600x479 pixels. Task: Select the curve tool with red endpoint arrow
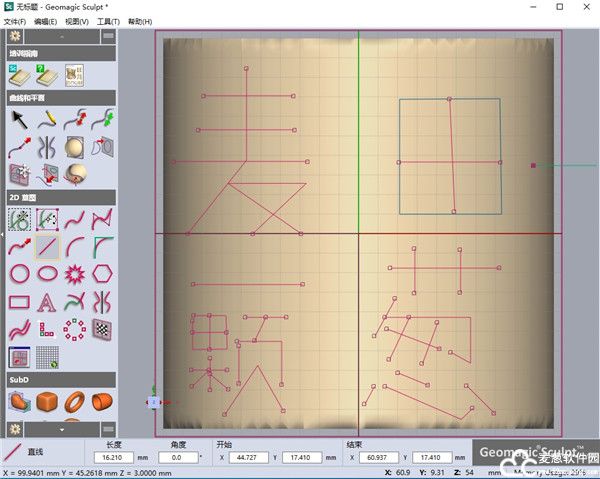19,147
